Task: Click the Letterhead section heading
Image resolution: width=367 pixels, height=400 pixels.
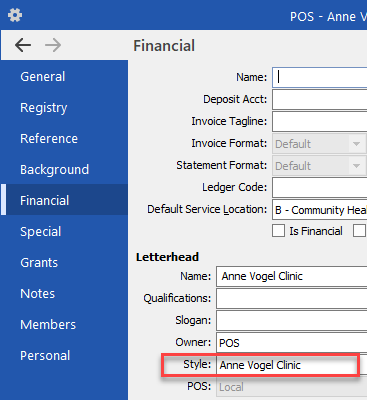Action: 167,257
